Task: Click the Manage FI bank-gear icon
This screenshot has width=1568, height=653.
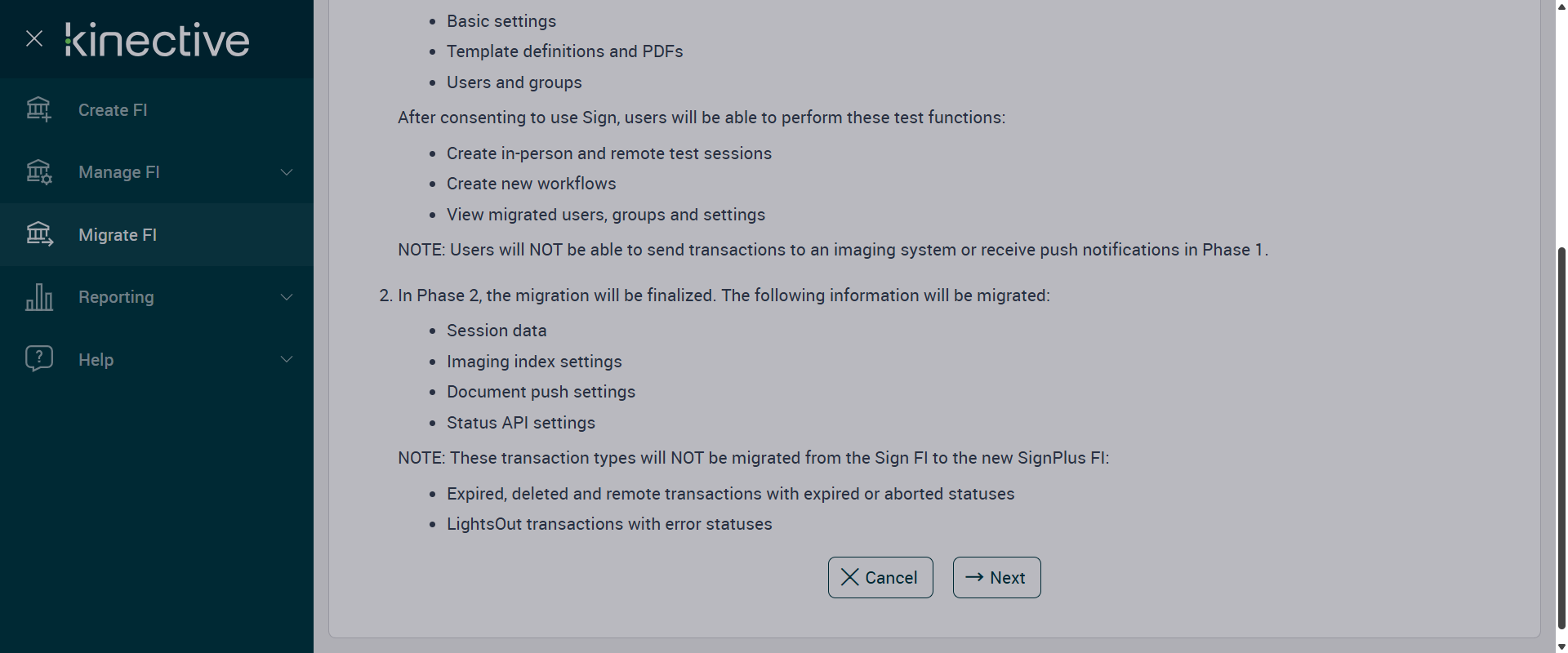Action: point(38,172)
